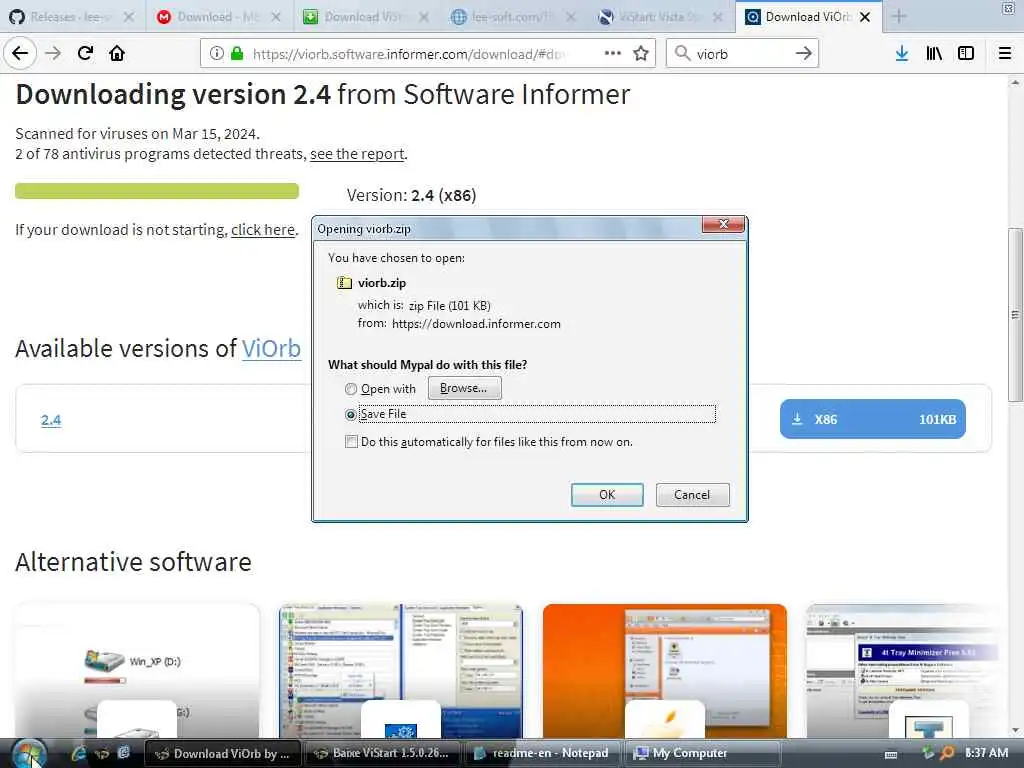
Task: Select the active Download ViOrb tab
Action: tap(807, 17)
